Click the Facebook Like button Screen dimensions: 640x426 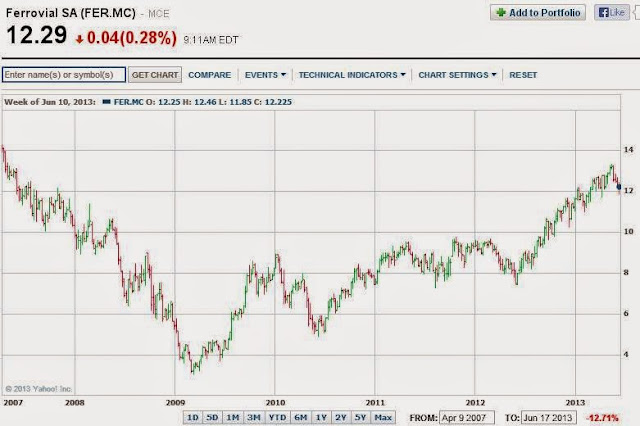(x=611, y=13)
